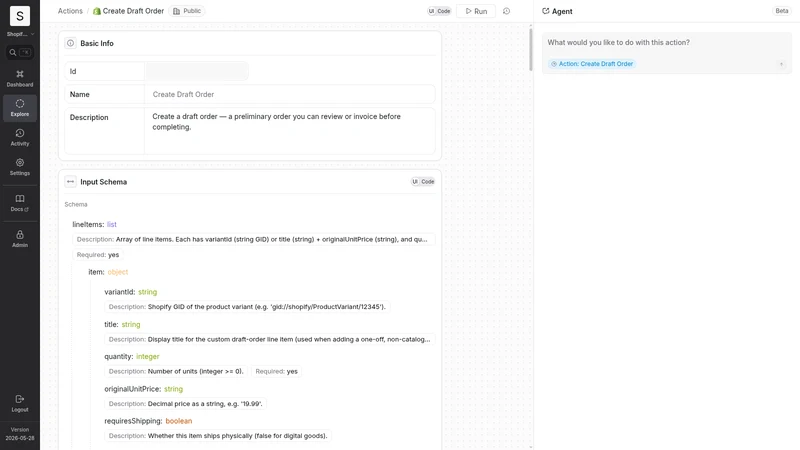Collapse the Basic Info section
800x450 pixels.
(x=70, y=43)
